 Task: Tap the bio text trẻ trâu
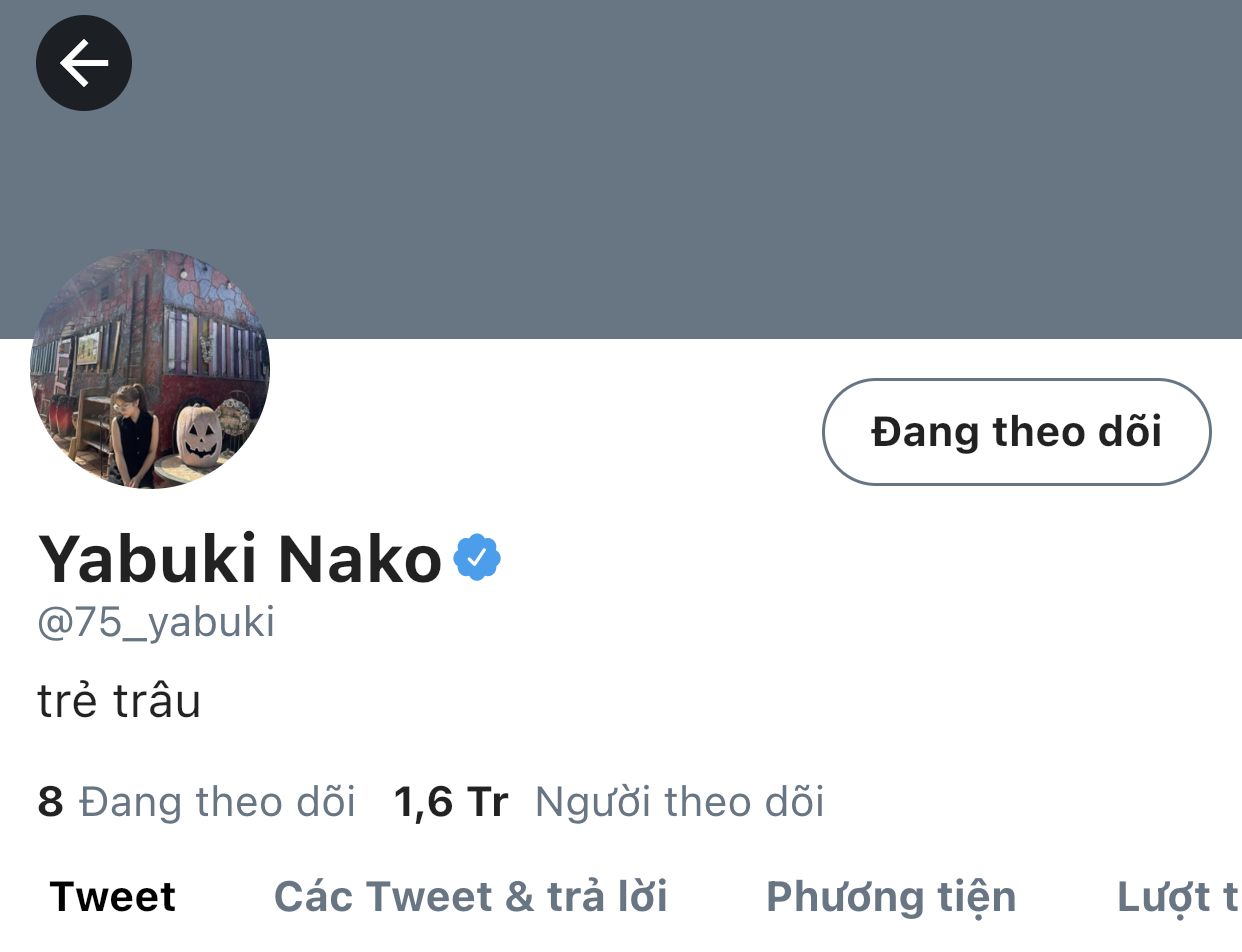pyautogui.click(x=119, y=701)
